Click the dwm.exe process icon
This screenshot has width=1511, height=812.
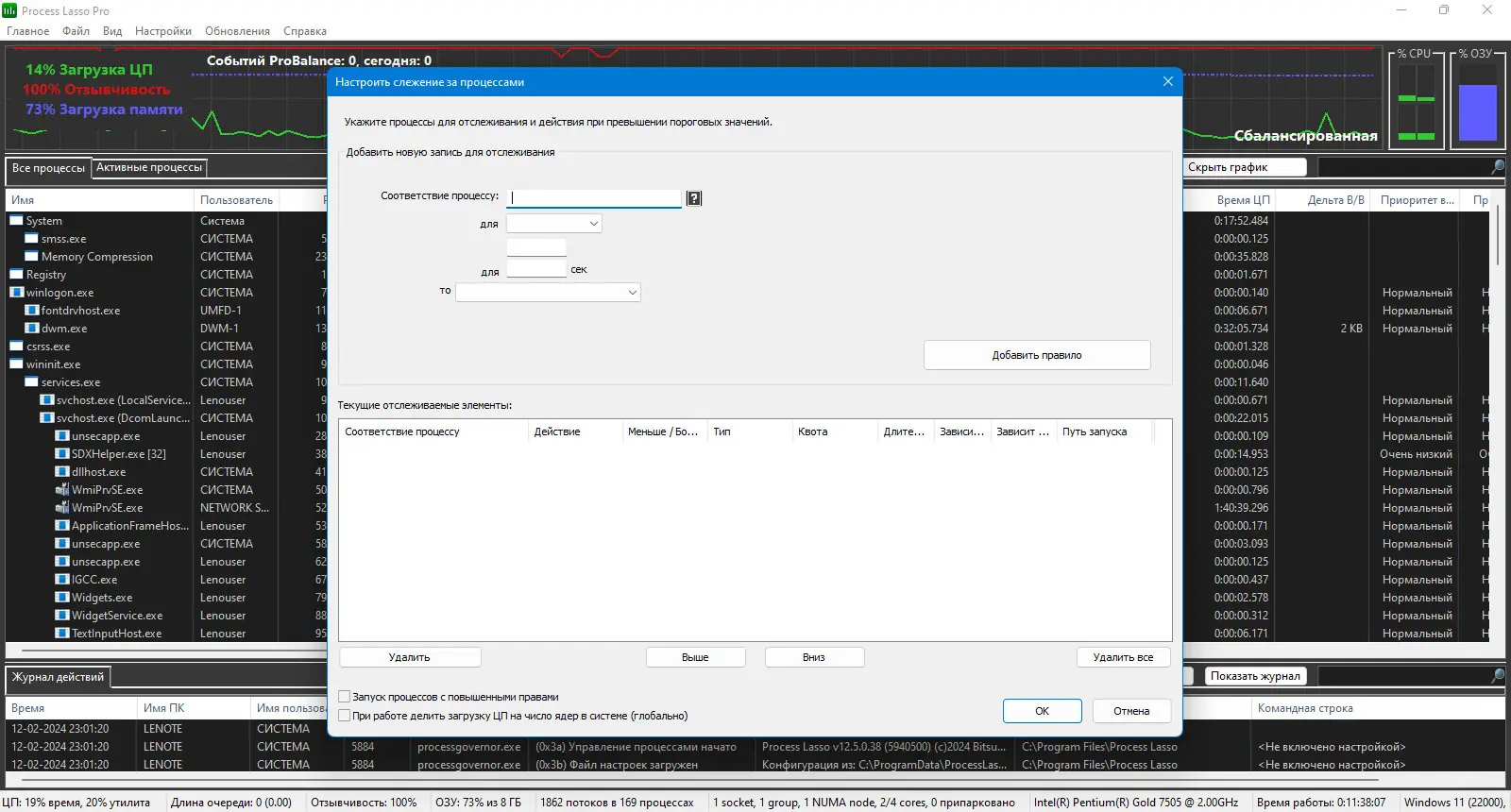click(x=31, y=329)
